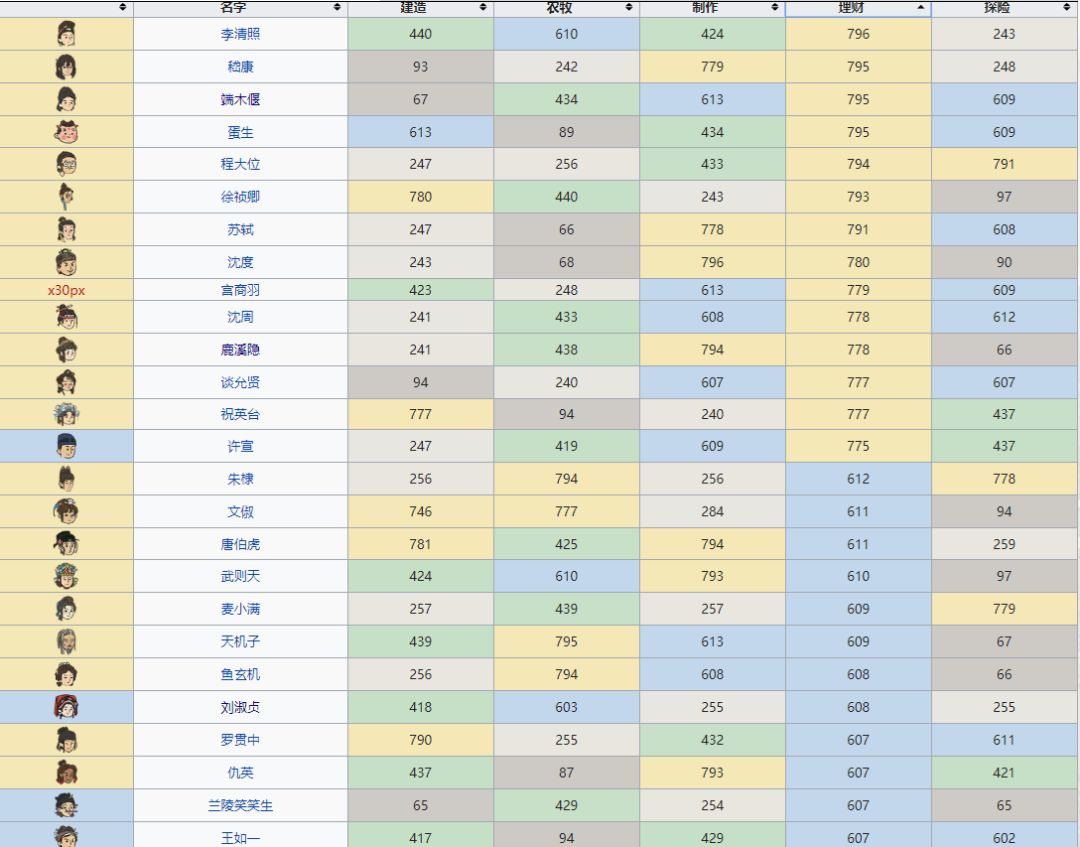Screen dimensions: 1080x847
Task: Sort by the unlabeled avatar column header
Action: click(x=67, y=7)
